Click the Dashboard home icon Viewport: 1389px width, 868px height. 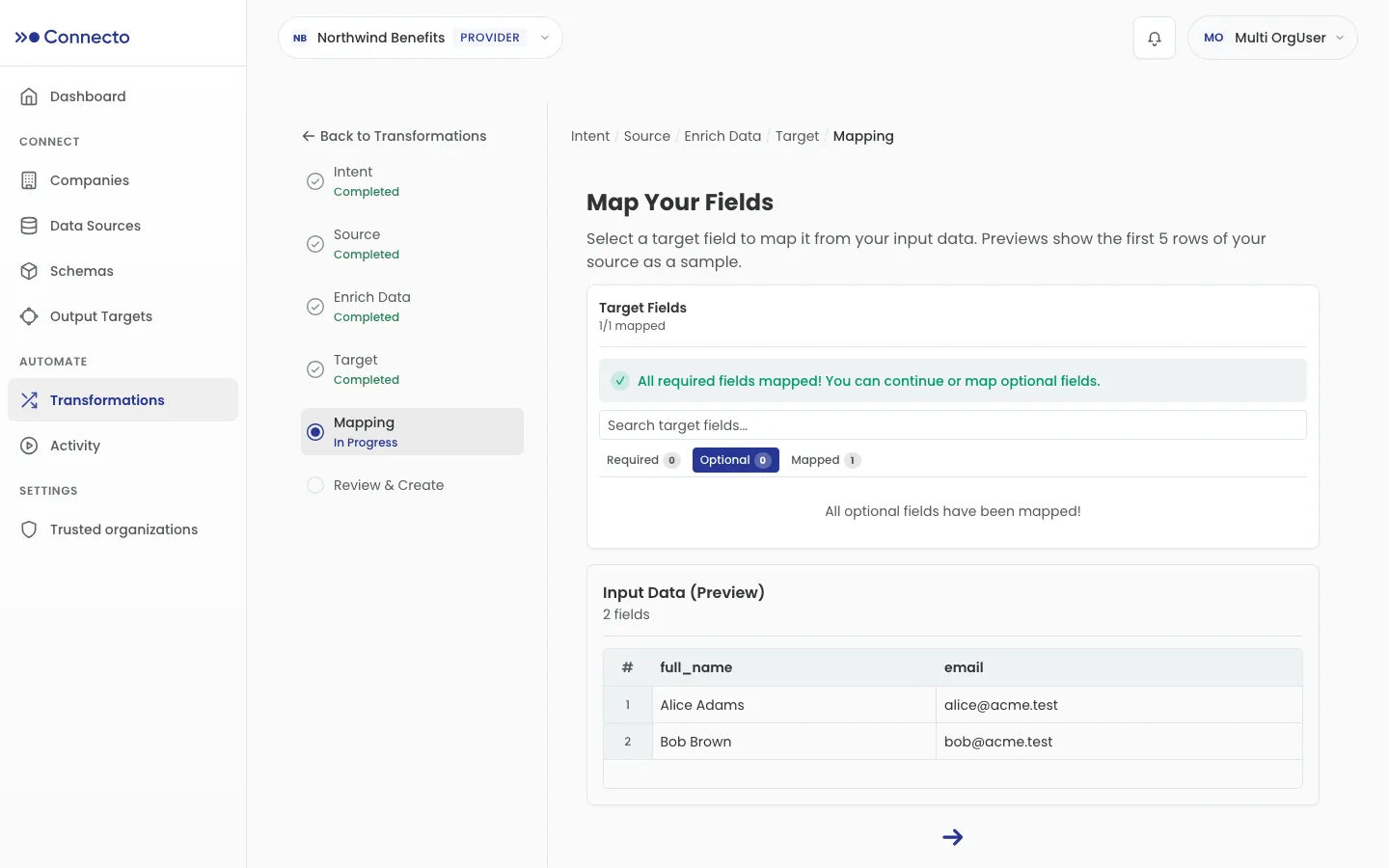pyautogui.click(x=29, y=96)
